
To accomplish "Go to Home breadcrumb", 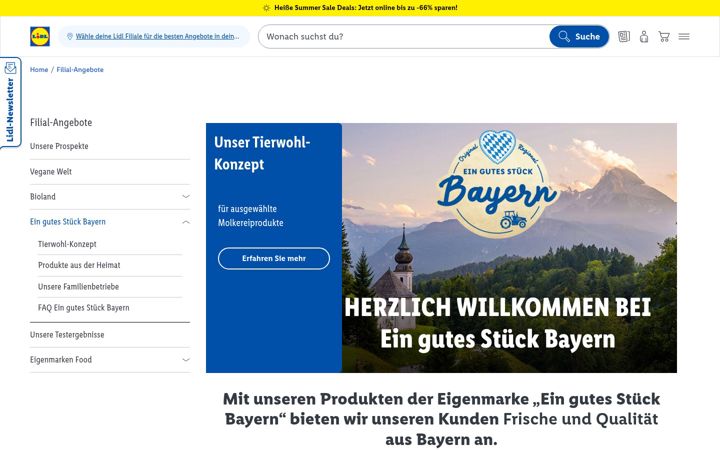I will pyautogui.click(x=39, y=69).
